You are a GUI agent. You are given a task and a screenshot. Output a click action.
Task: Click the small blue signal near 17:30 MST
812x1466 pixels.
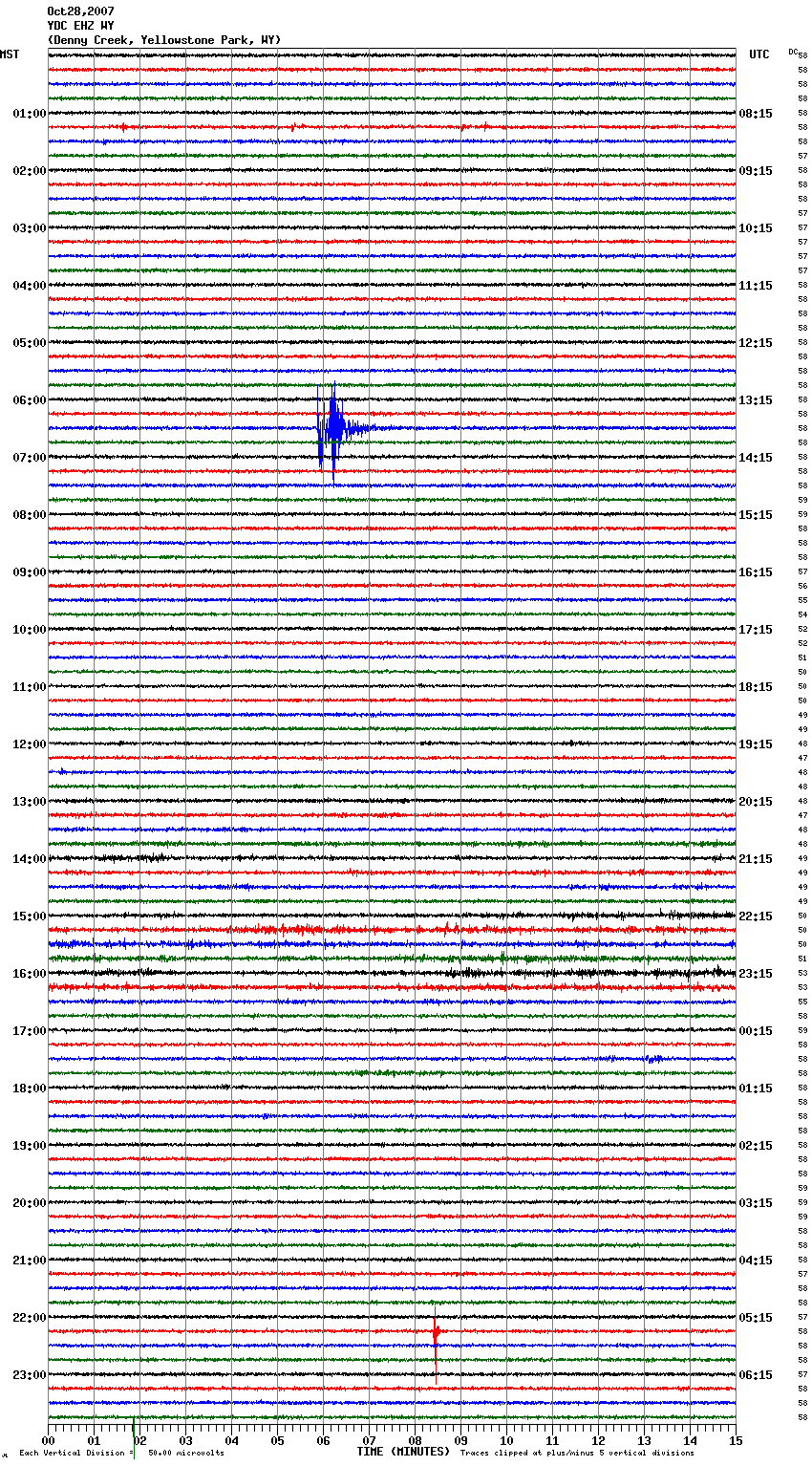pyautogui.click(x=654, y=1059)
